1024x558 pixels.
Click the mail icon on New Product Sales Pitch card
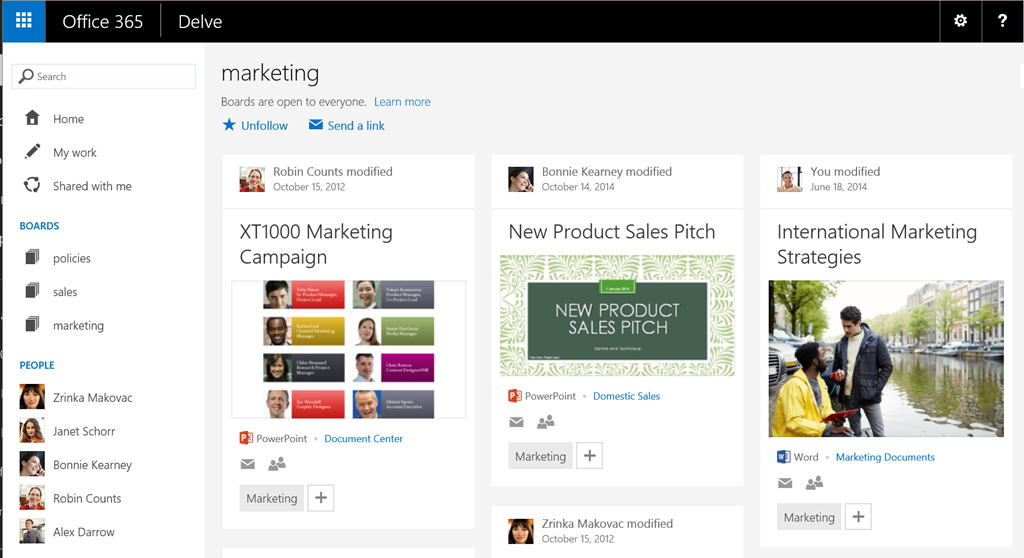[516, 422]
